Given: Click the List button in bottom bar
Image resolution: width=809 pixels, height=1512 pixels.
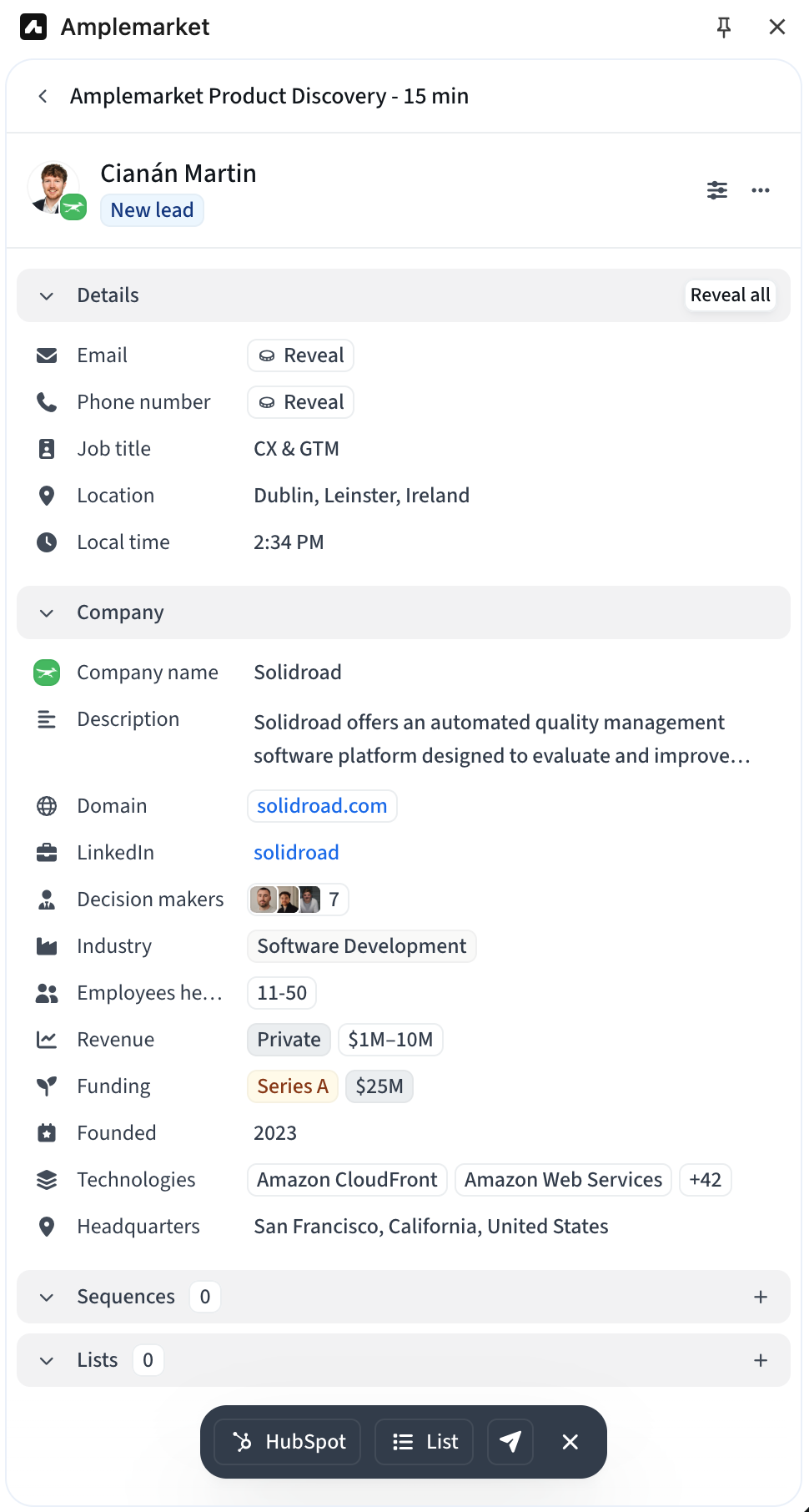Looking at the screenshot, I should (425, 1442).
